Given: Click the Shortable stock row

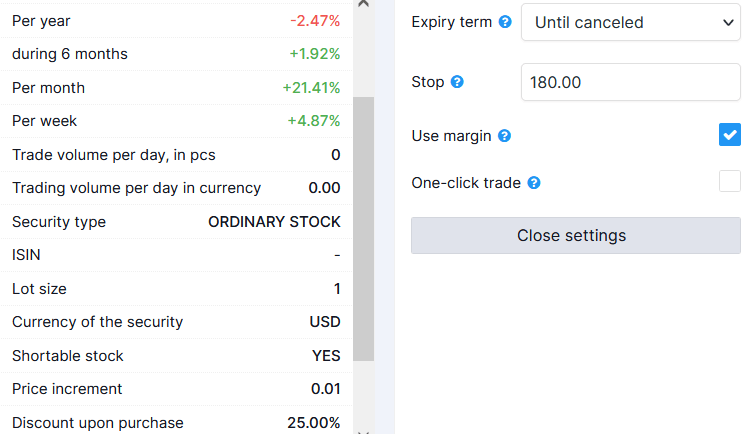Looking at the screenshot, I should [x=176, y=356].
